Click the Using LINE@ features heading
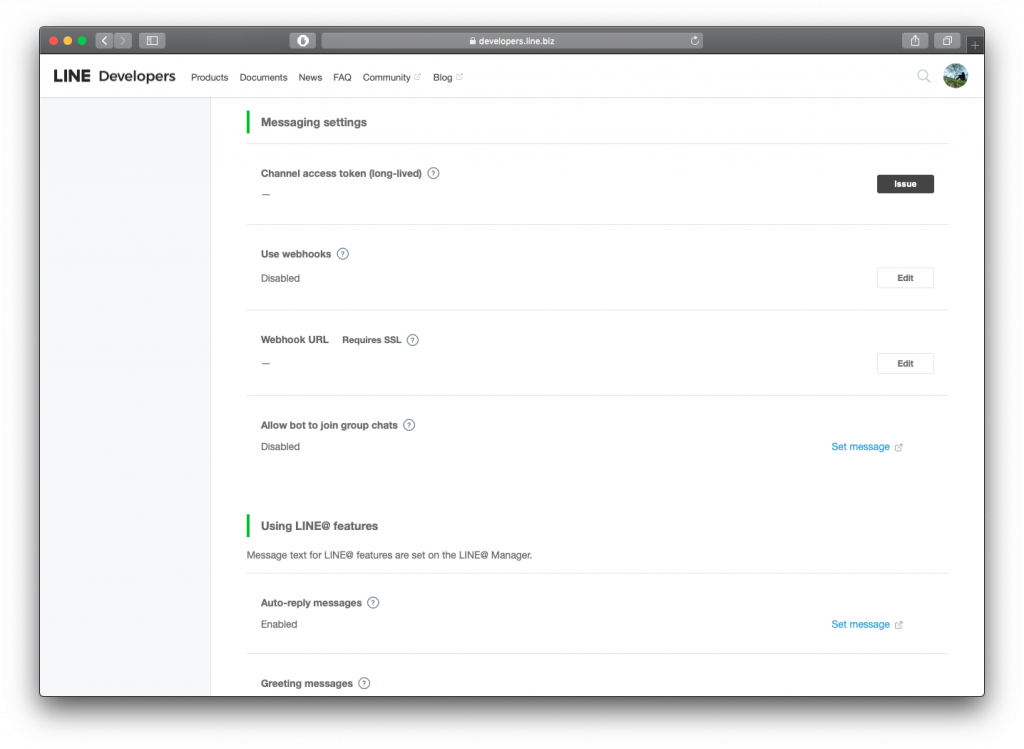The image size is (1024, 749). point(319,526)
